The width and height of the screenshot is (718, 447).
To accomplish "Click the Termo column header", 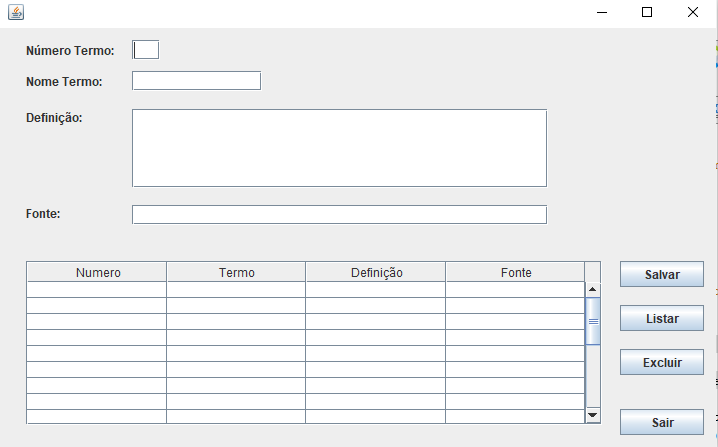I will point(236,273).
